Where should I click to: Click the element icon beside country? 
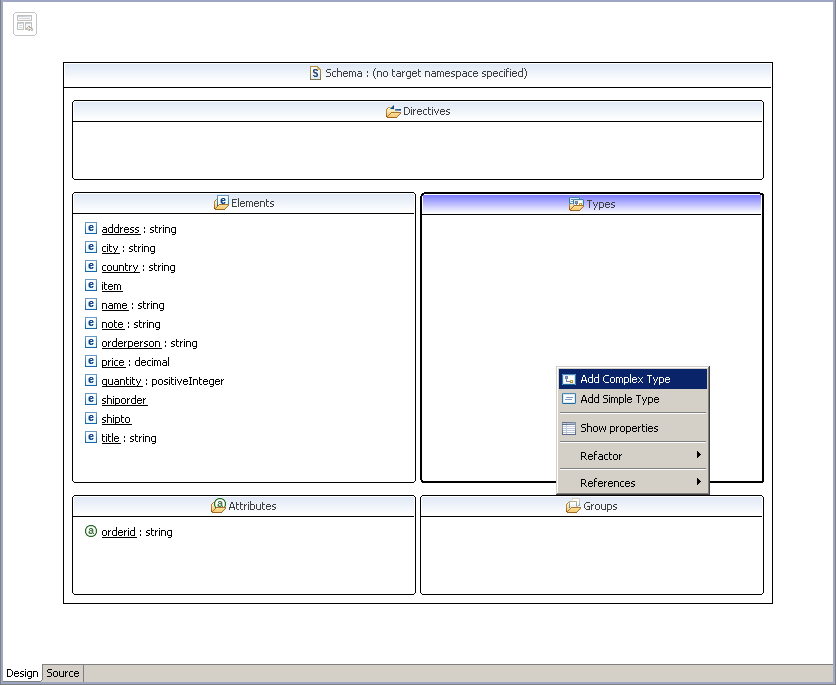[x=91, y=266]
